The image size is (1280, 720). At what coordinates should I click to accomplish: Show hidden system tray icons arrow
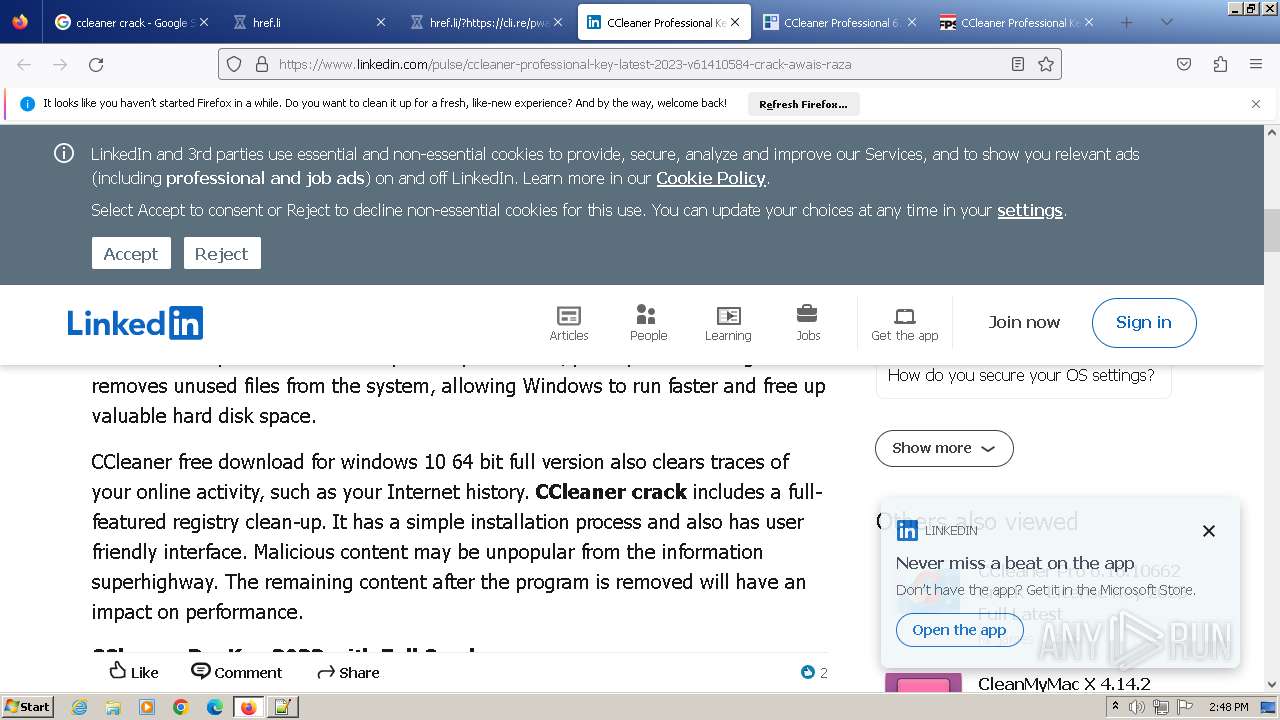1115,707
